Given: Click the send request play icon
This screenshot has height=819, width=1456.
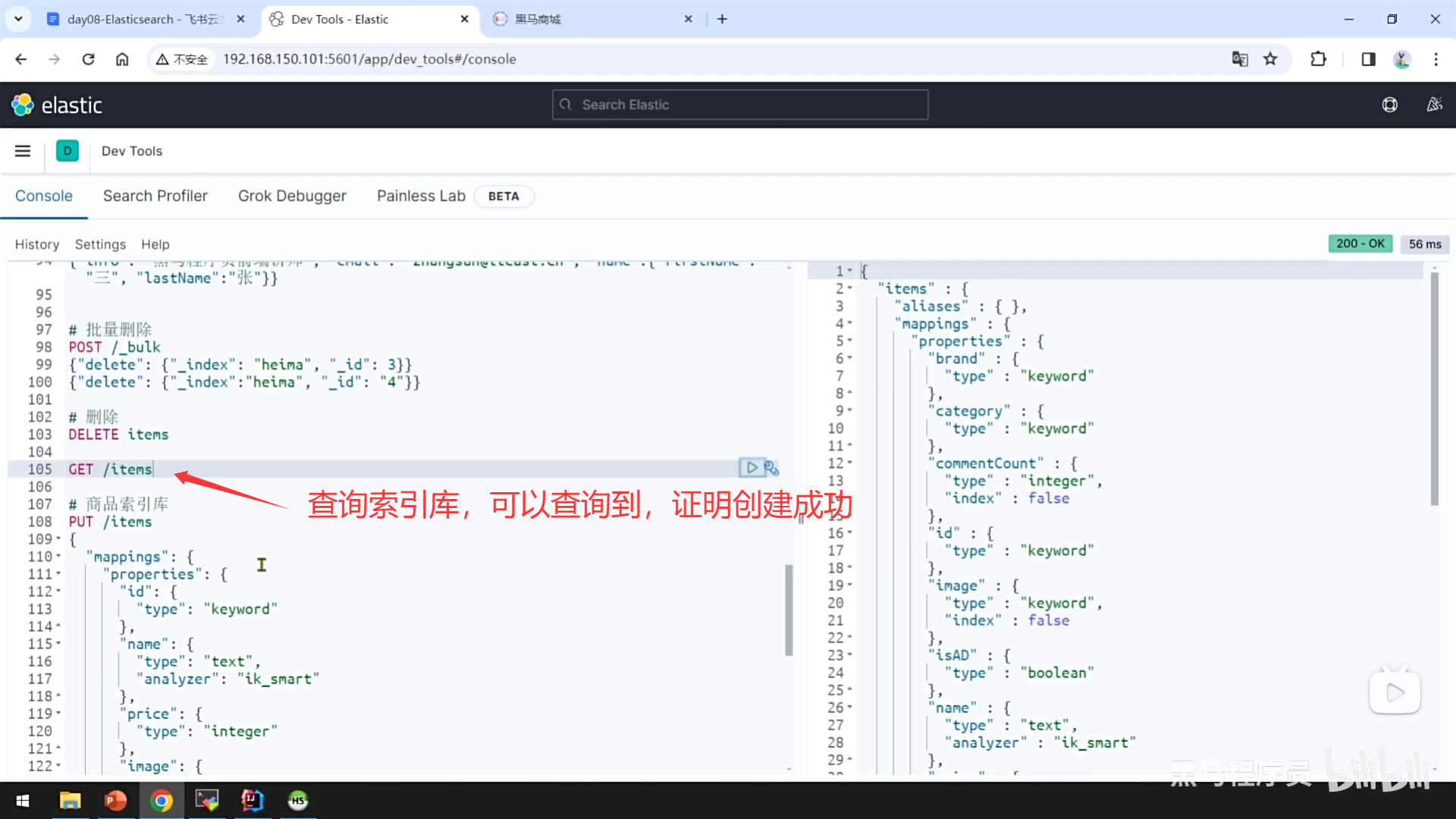Looking at the screenshot, I should [751, 468].
